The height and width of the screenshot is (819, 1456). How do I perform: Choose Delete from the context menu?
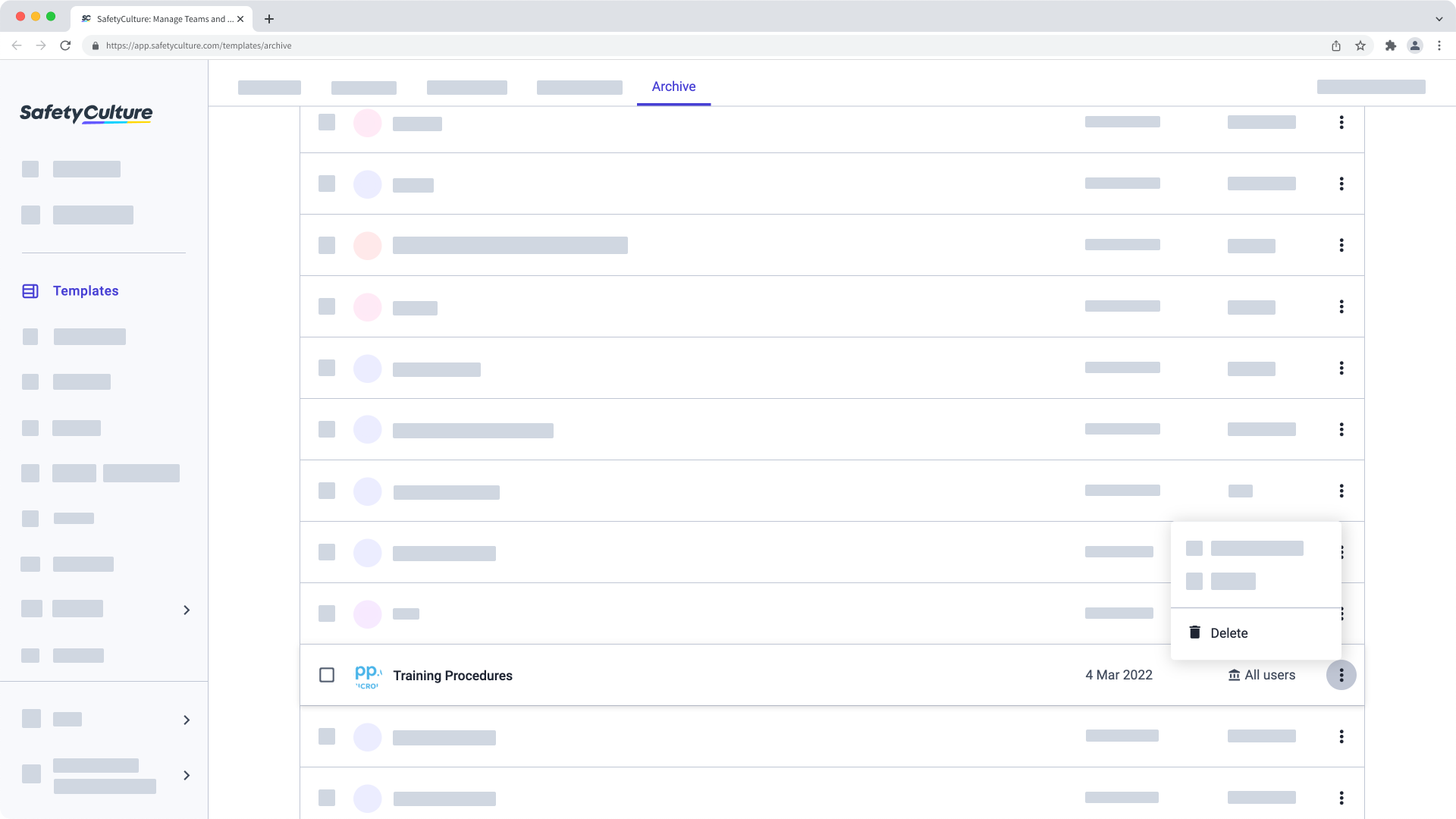click(1228, 633)
